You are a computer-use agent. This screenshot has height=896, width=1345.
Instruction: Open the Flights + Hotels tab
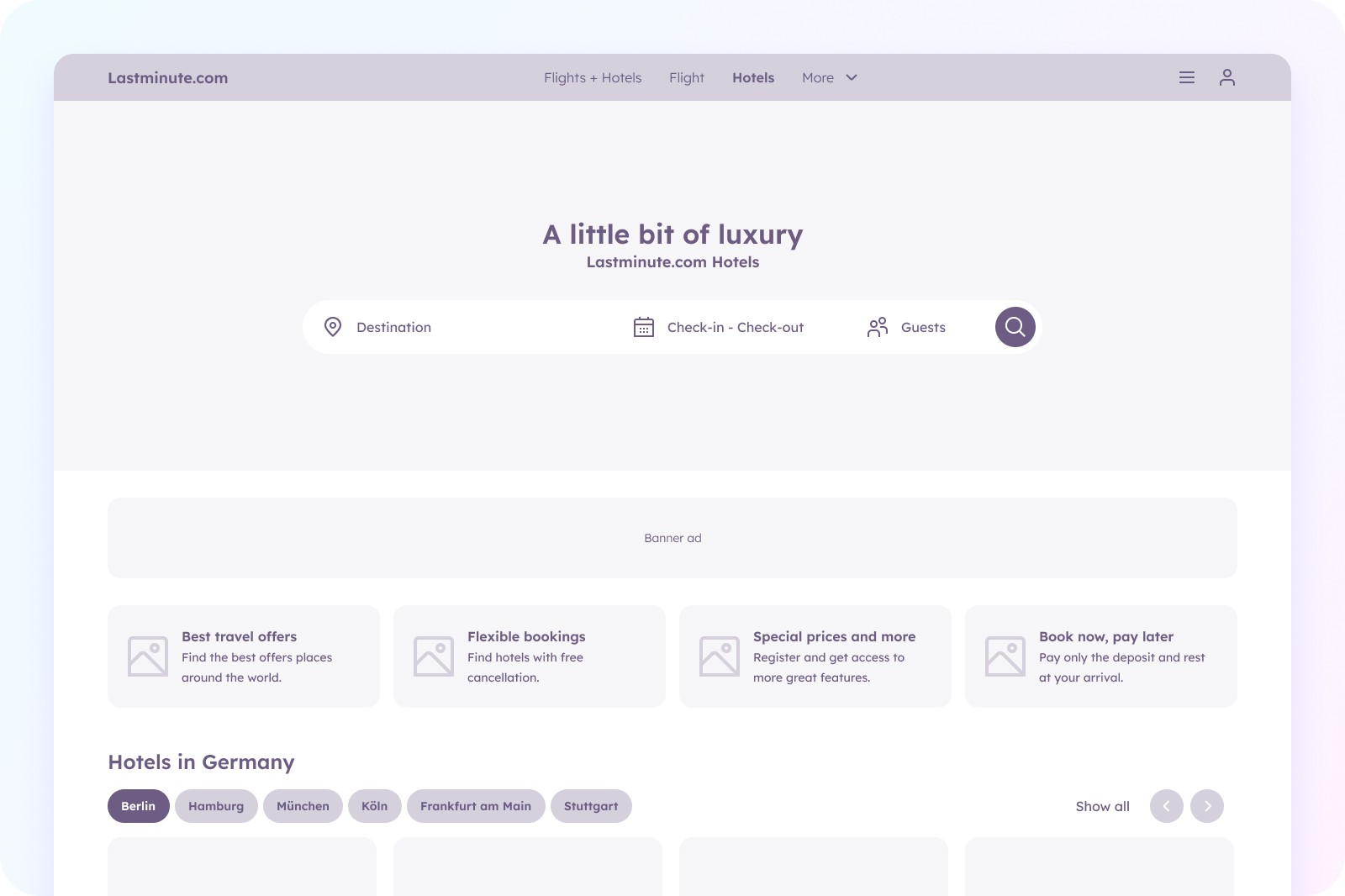[x=593, y=77]
